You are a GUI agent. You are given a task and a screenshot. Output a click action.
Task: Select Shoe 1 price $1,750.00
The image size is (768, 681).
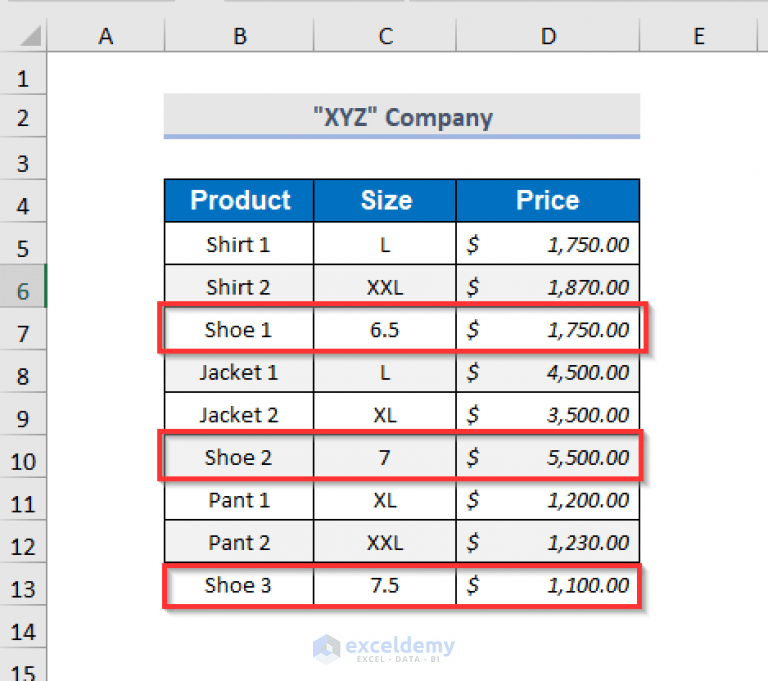tap(548, 329)
